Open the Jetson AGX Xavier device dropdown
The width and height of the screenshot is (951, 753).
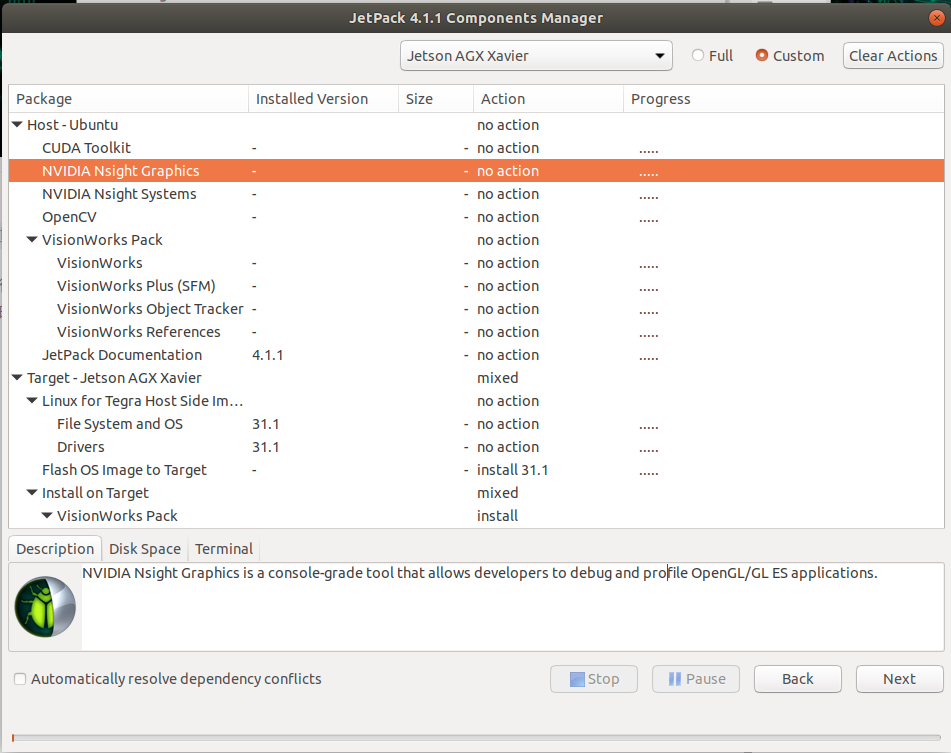pos(536,56)
